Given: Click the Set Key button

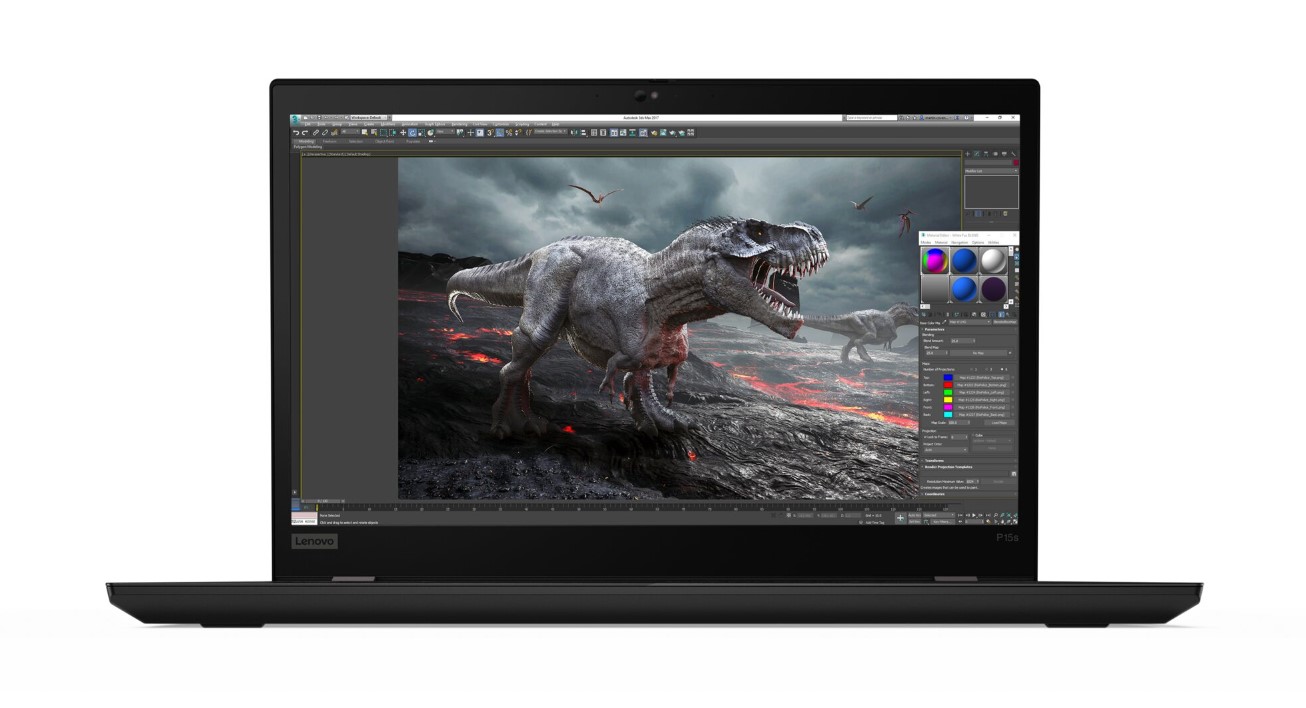Looking at the screenshot, I should point(914,521).
